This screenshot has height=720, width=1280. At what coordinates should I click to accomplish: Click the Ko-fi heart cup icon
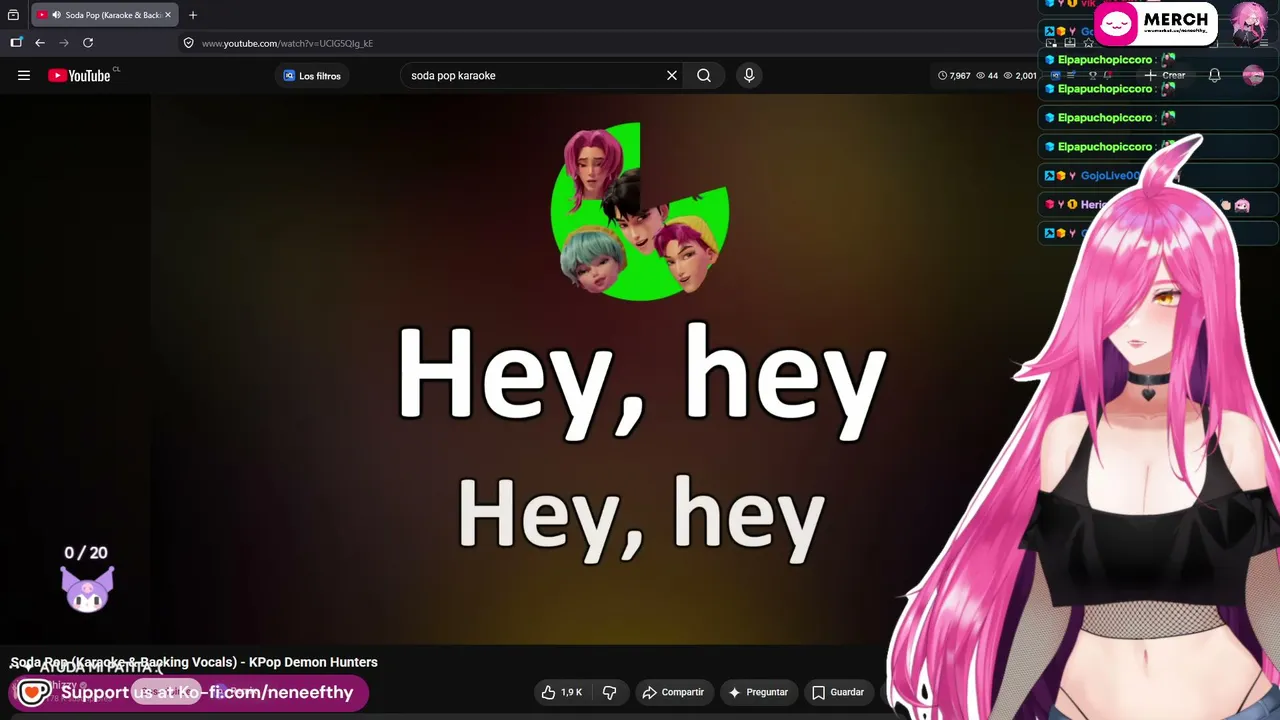(34, 692)
